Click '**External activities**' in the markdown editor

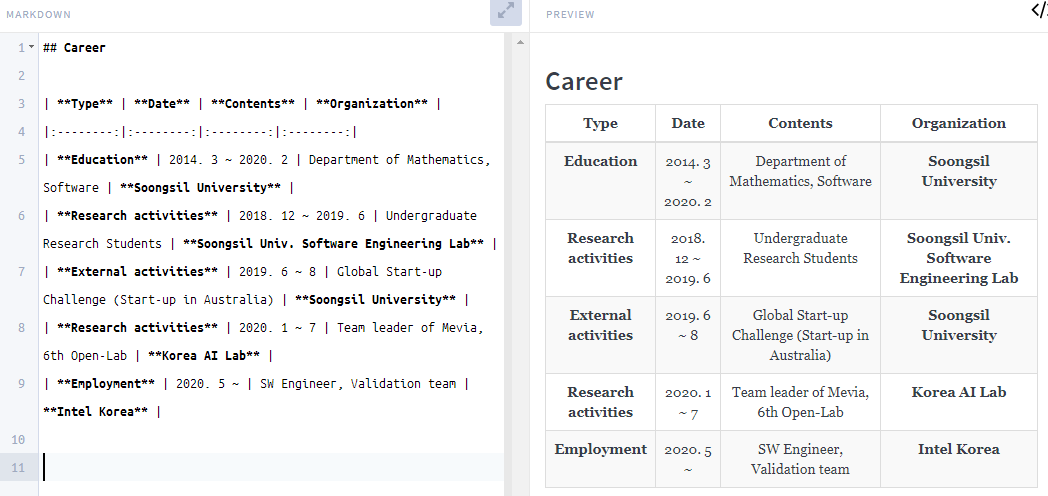[138, 272]
